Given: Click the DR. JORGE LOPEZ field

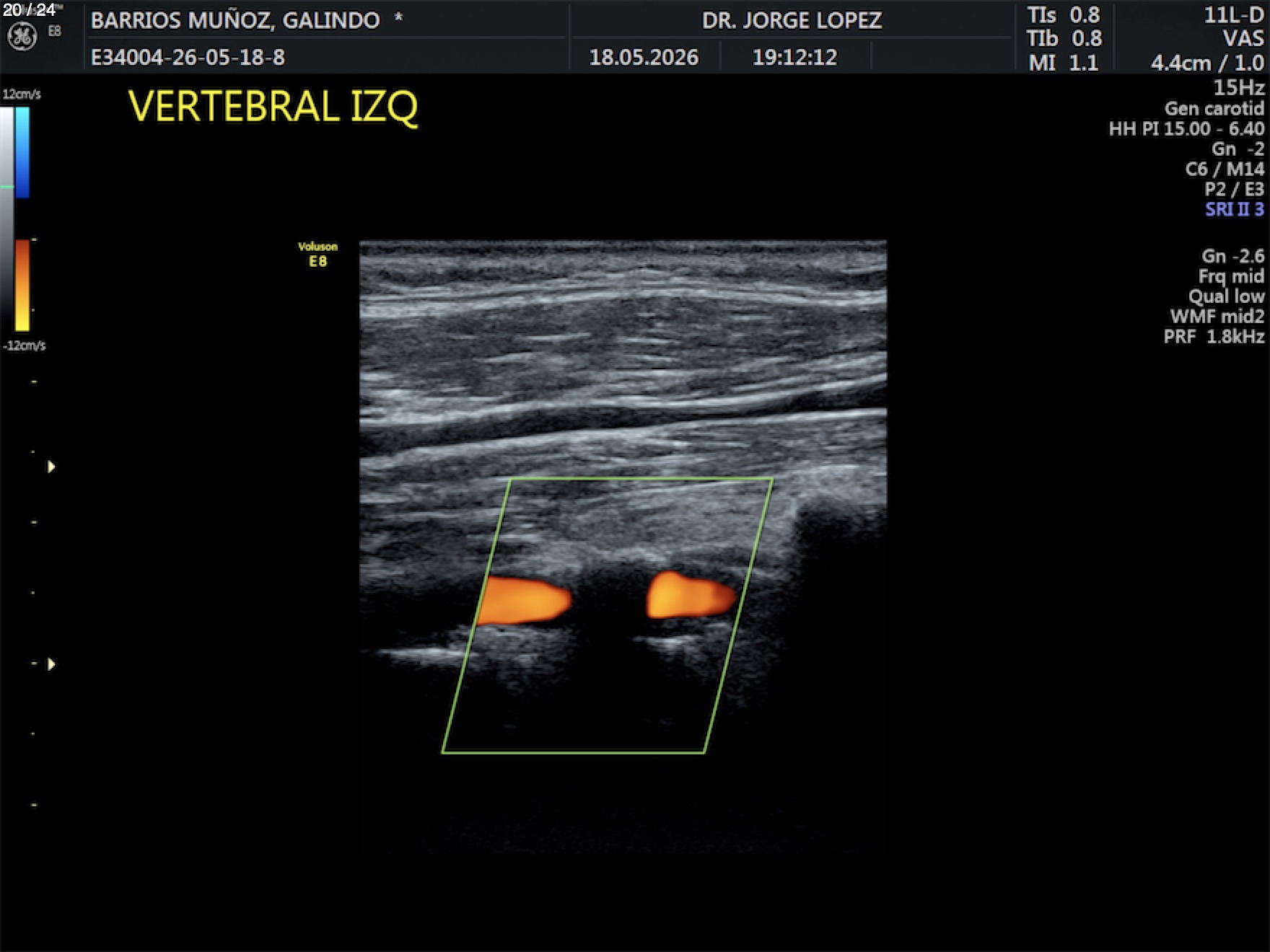Looking at the screenshot, I should 792,20.
